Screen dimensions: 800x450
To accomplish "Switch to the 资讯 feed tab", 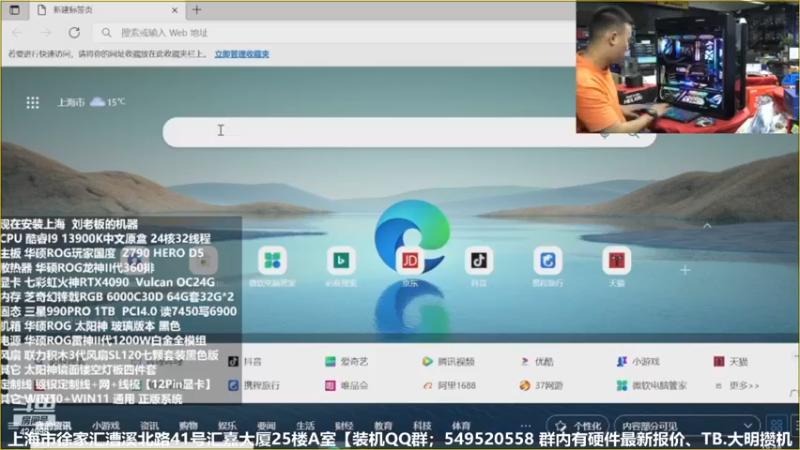I will point(149,426).
